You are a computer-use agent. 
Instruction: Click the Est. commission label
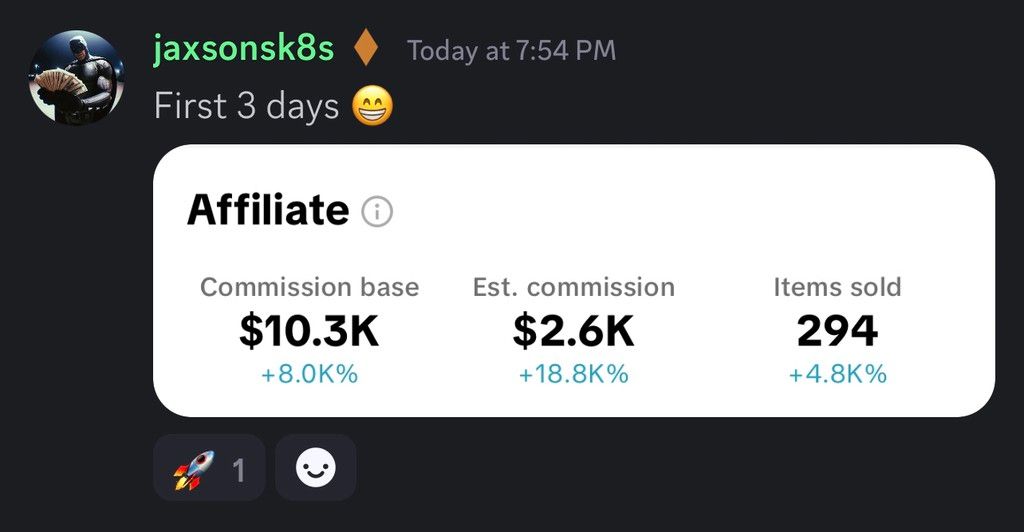574,287
